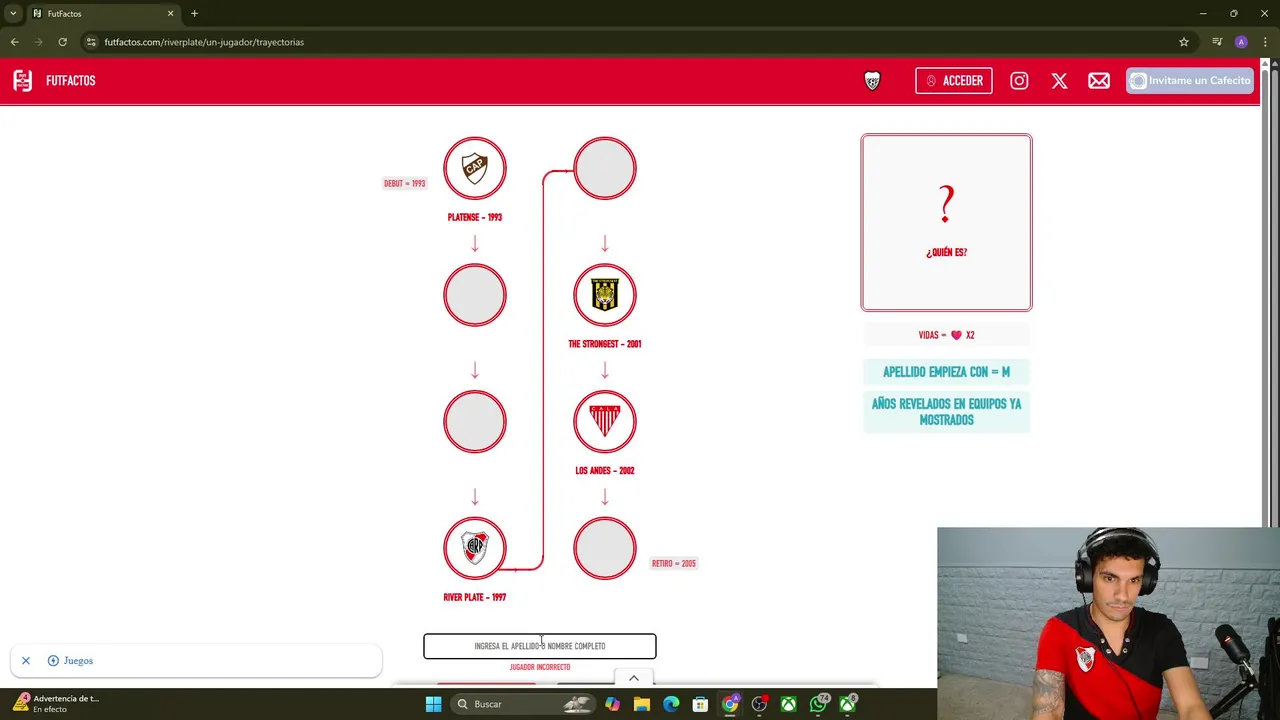Click the Invitame un Cafecito button
This screenshot has width=1280, height=720.
[x=1190, y=81]
